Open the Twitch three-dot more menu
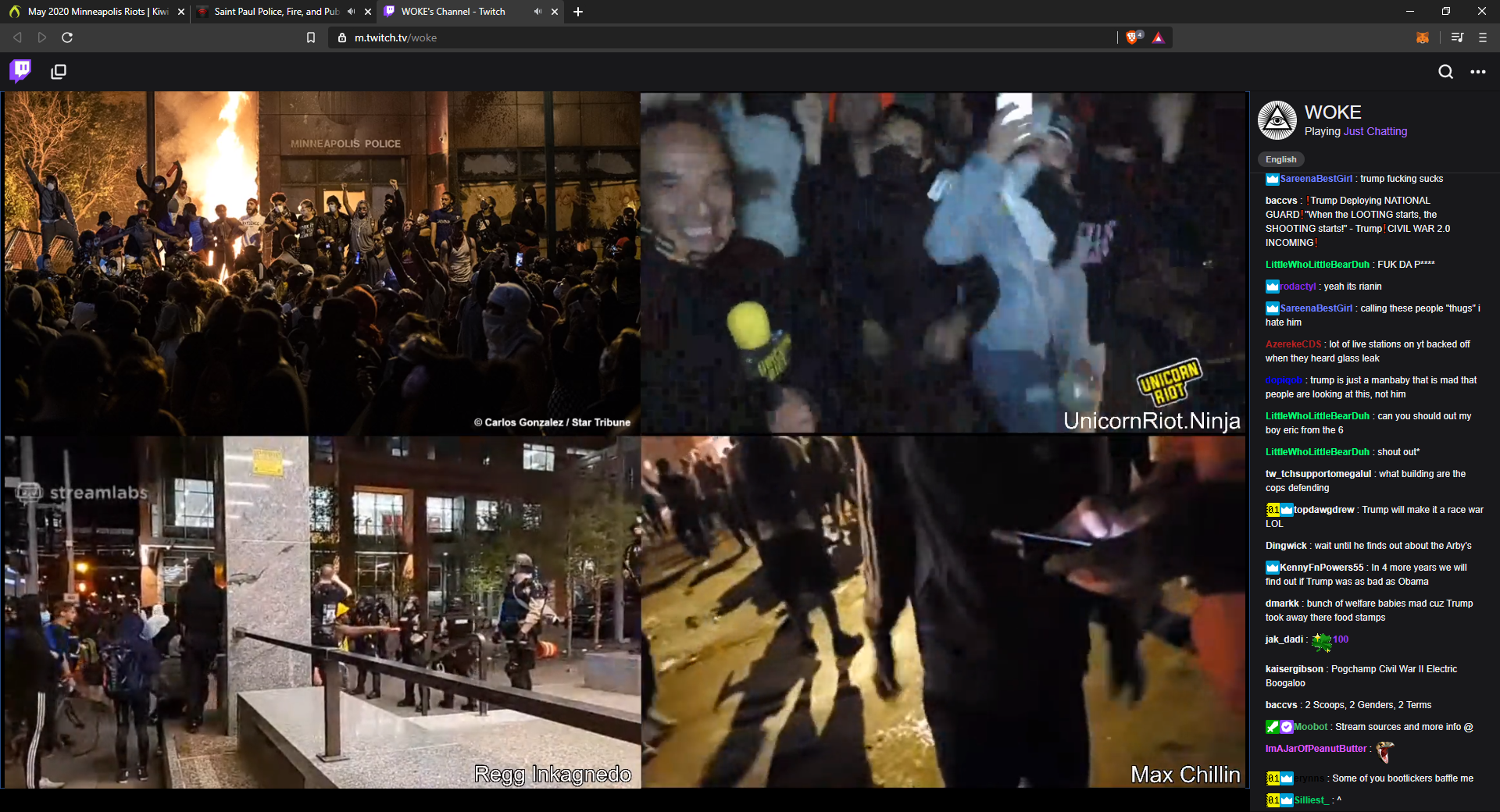Image resolution: width=1500 pixels, height=812 pixels. [1478, 72]
